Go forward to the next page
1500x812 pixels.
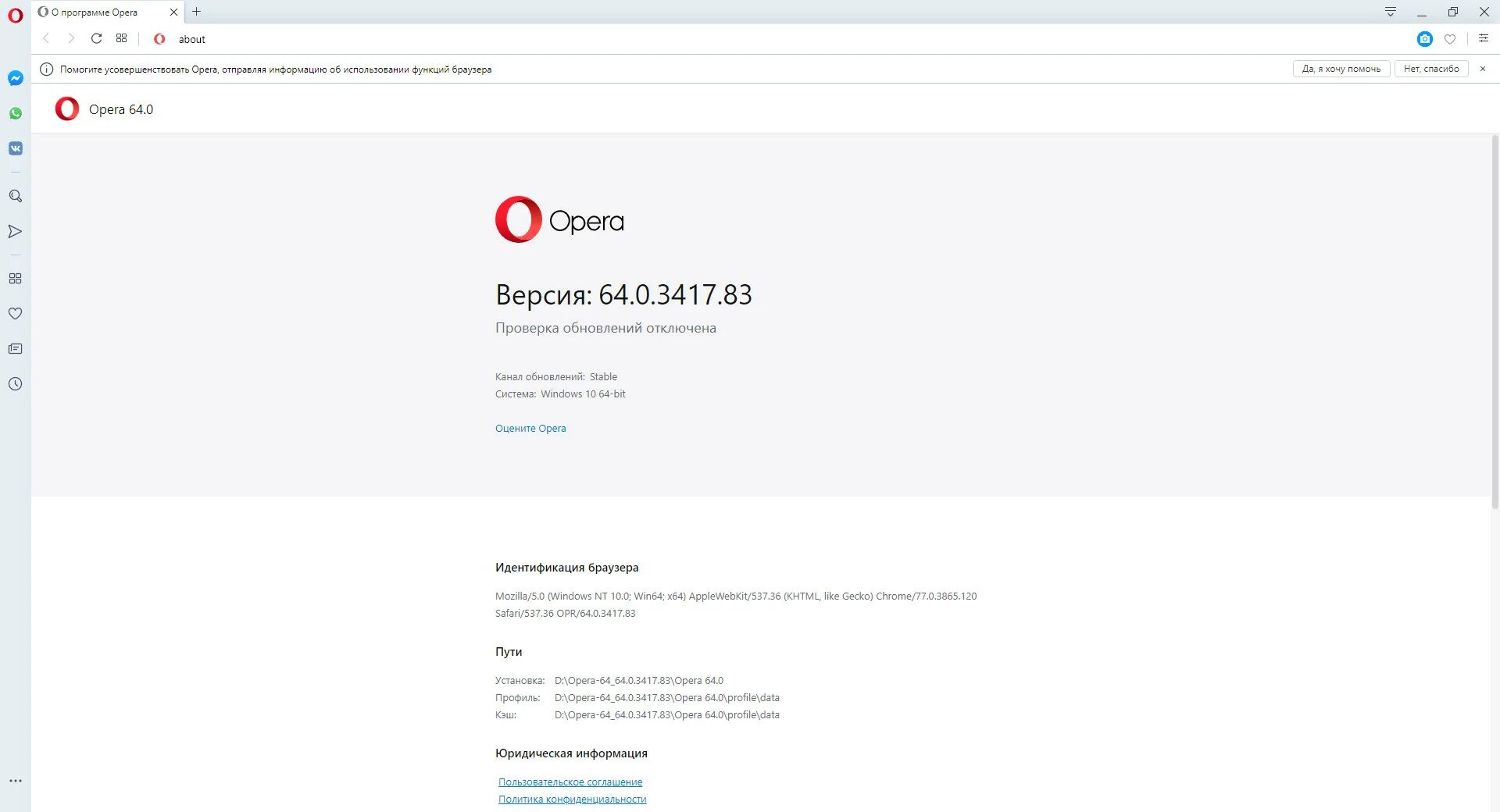pos(71,38)
